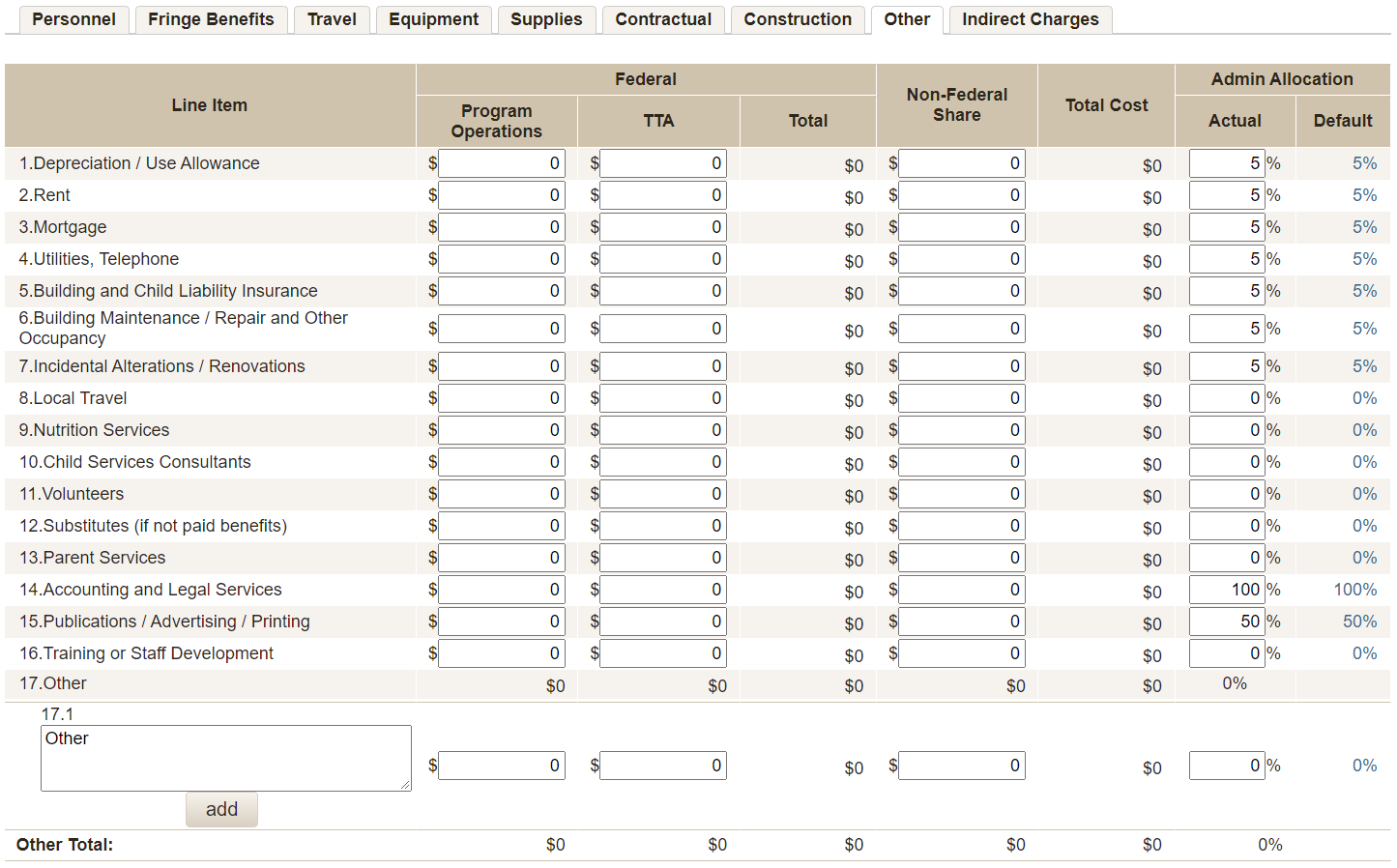
Task: Click Nutrition Services TTA amount field
Action: [662, 430]
